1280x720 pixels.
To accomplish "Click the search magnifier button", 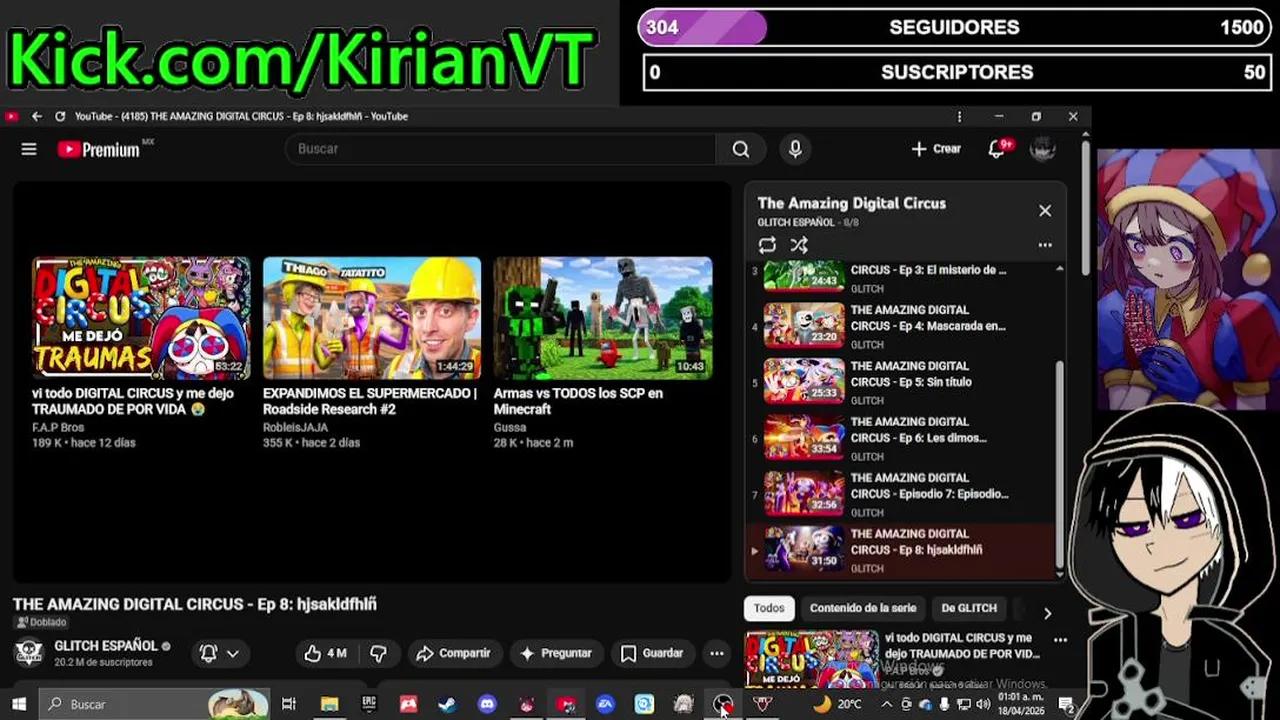I will [x=740, y=149].
